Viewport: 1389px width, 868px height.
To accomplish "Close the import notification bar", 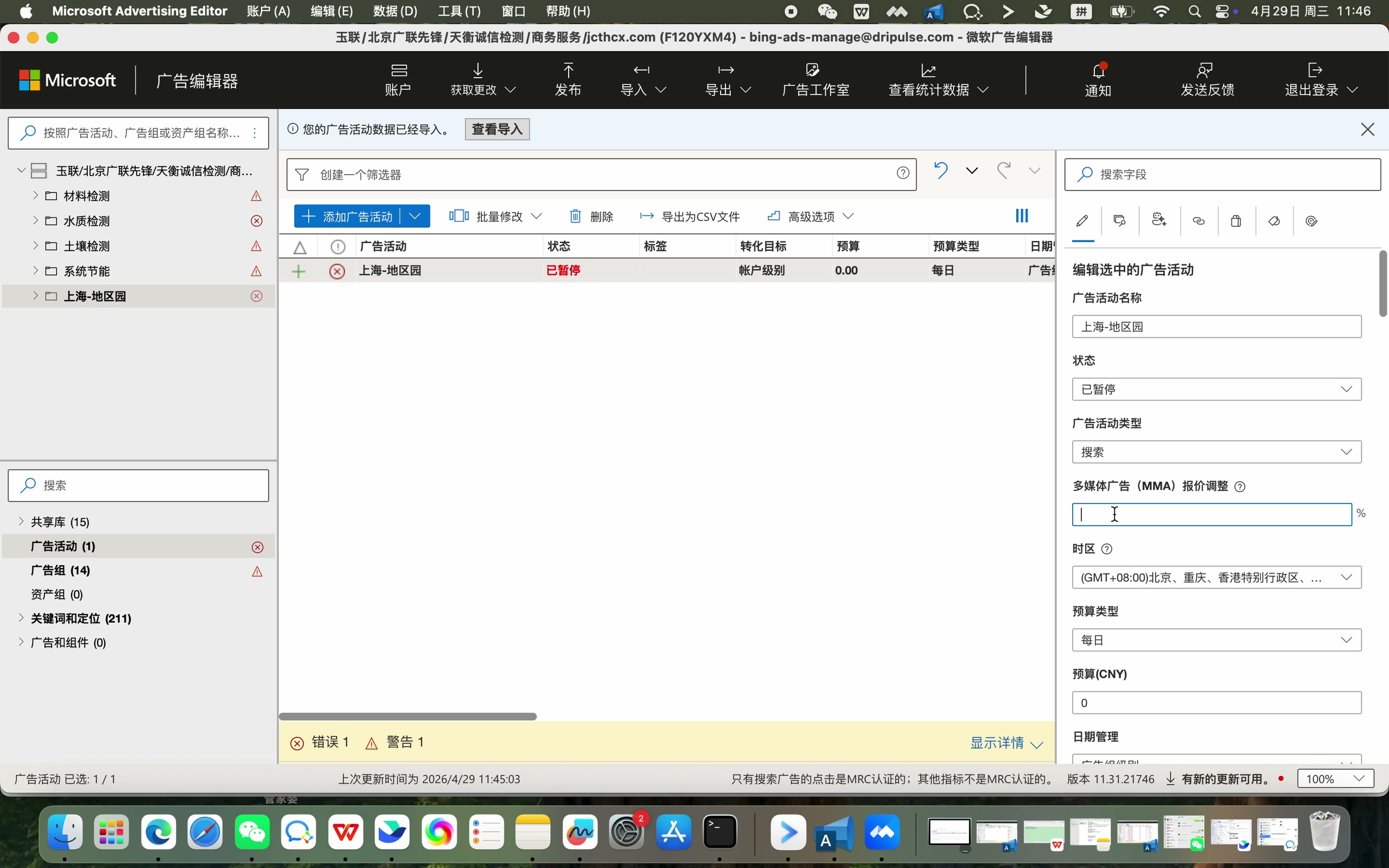I will (1368, 129).
